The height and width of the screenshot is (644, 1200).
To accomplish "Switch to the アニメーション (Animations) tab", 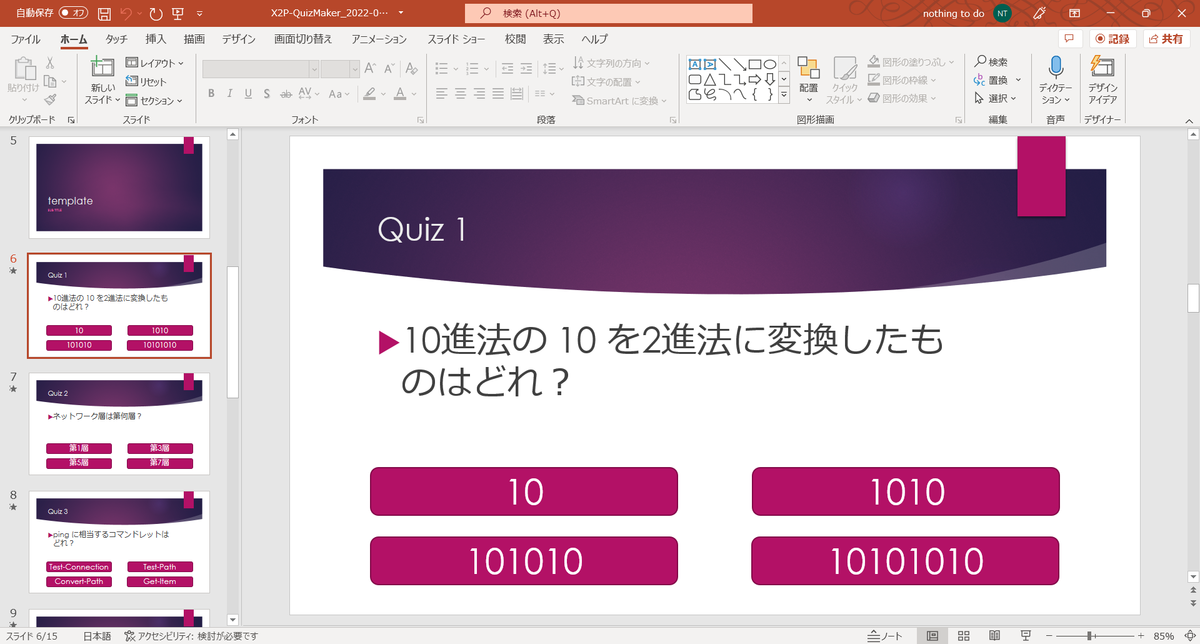I will pos(379,39).
